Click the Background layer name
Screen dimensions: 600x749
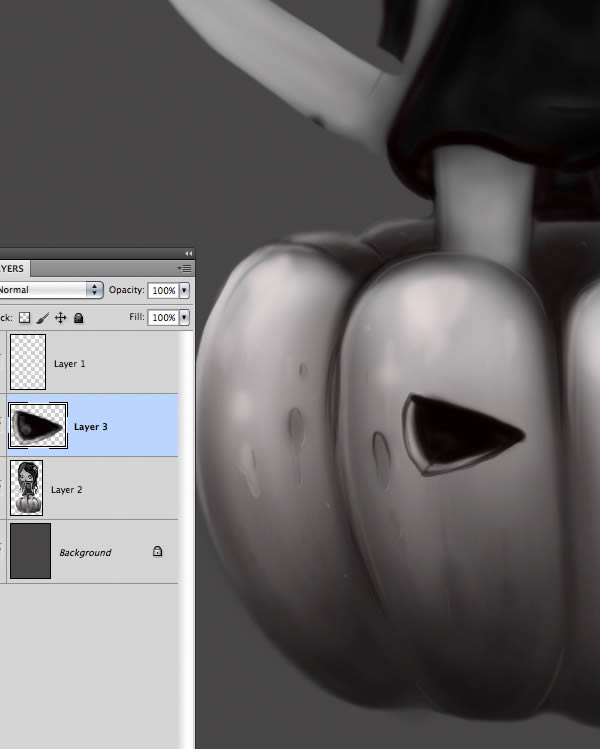pyautogui.click(x=85, y=553)
